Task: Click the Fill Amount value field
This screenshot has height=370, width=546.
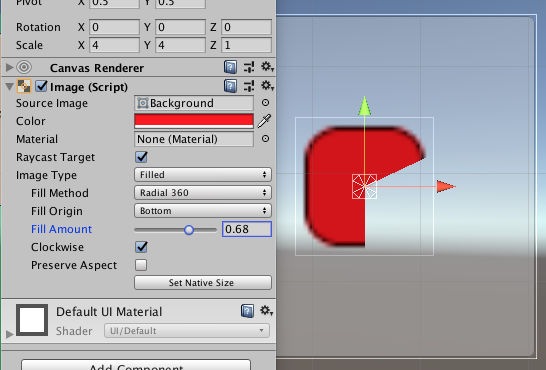Action: point(247,229)
